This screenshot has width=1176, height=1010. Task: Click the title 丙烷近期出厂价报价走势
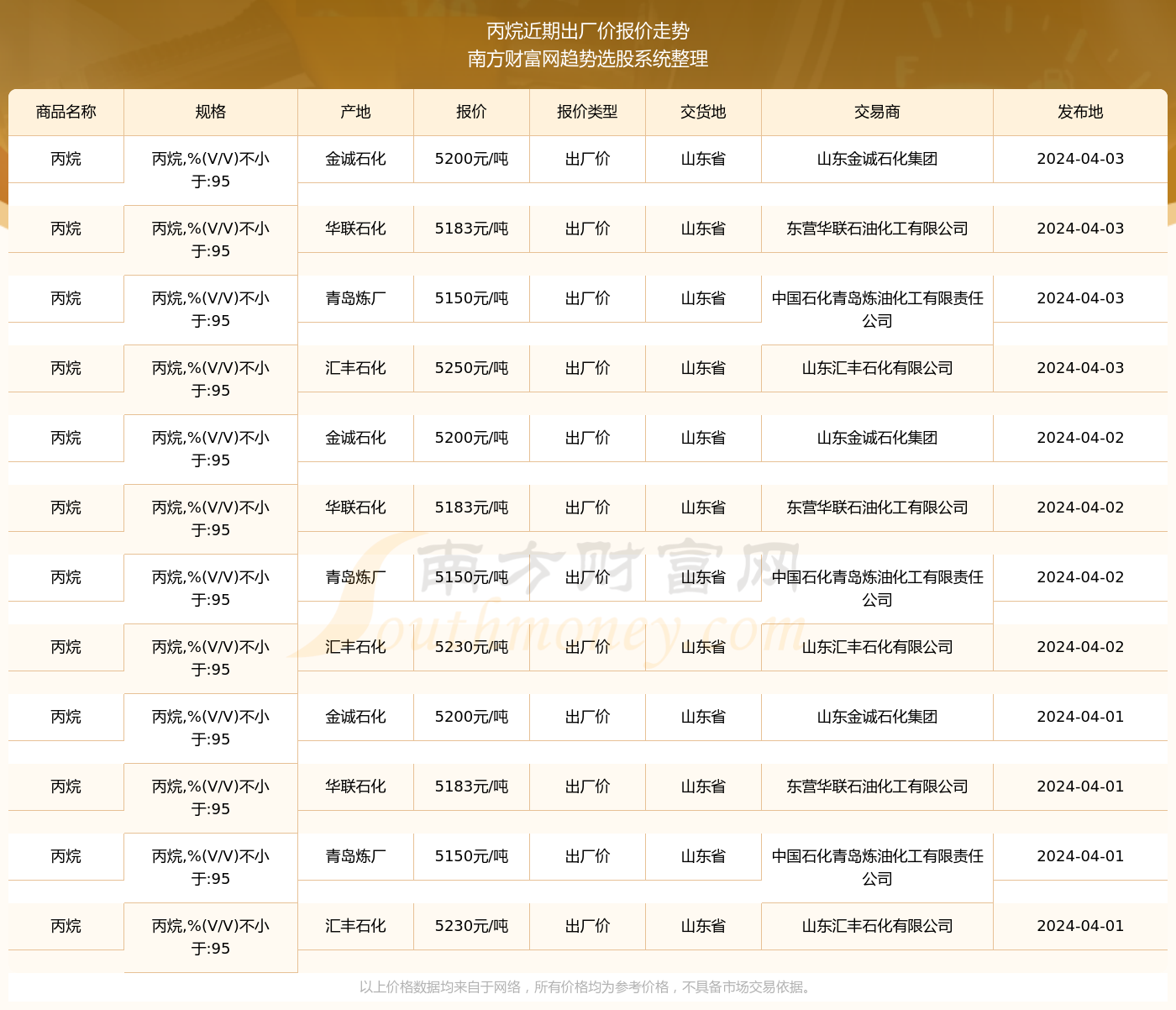coord(588,31)
